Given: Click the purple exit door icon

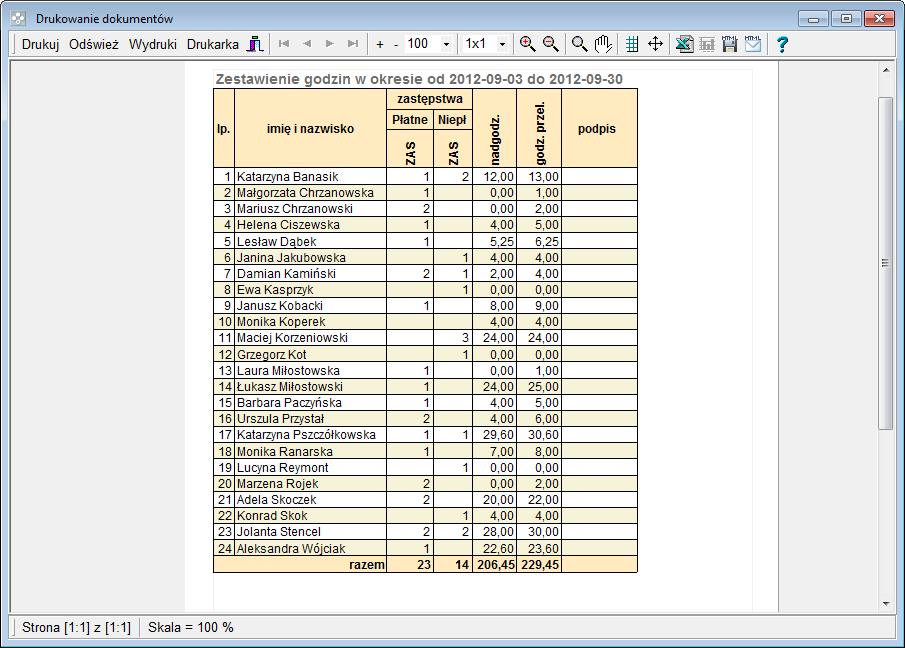Looking at the screenshot, I should pos(255,44).
